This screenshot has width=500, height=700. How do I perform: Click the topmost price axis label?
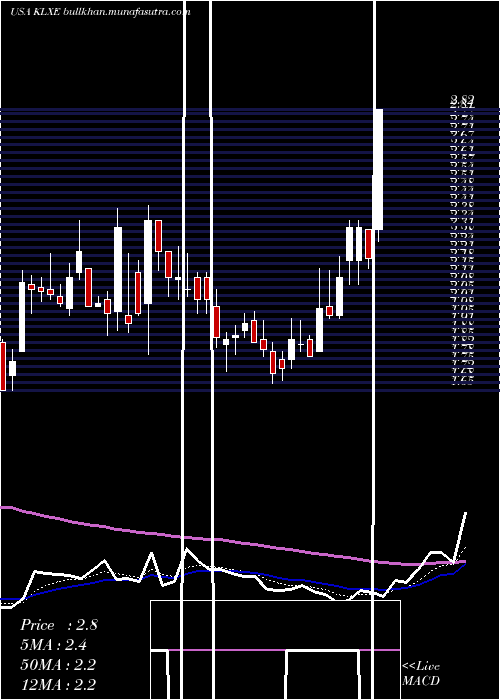click(462, 99)
